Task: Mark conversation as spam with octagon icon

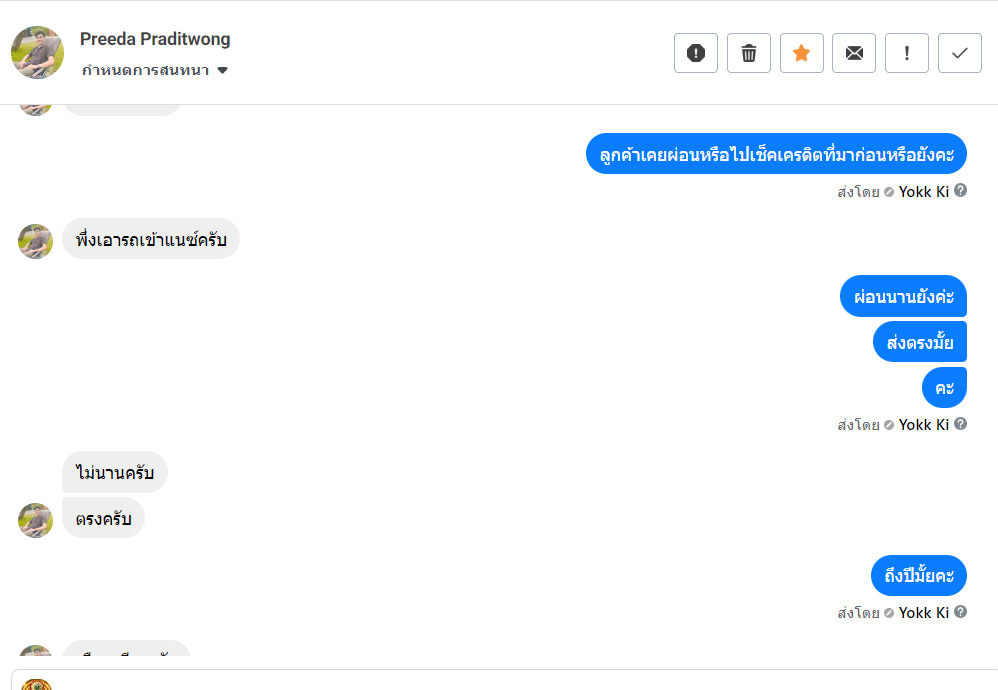Action: 696,53
